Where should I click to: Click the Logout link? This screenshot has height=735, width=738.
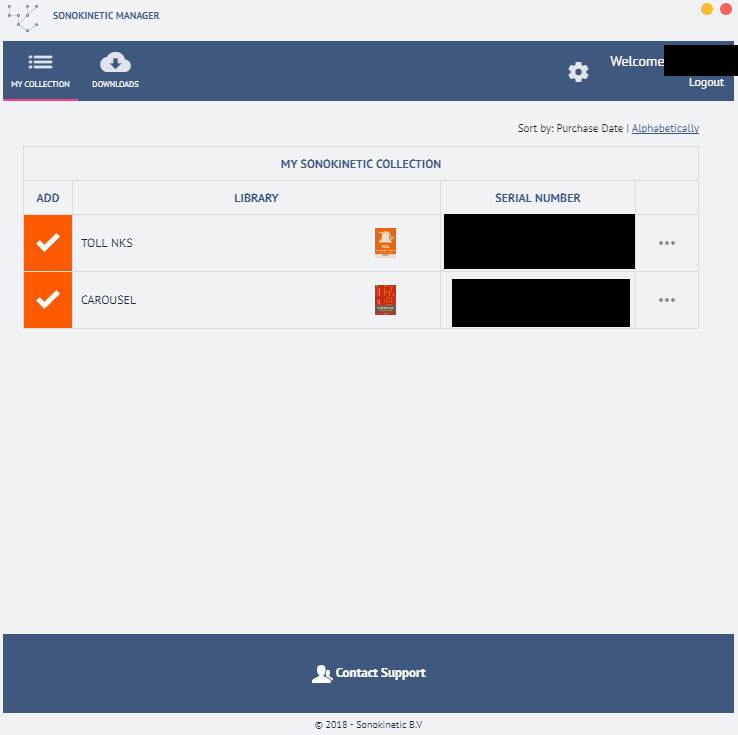point(706,82)
